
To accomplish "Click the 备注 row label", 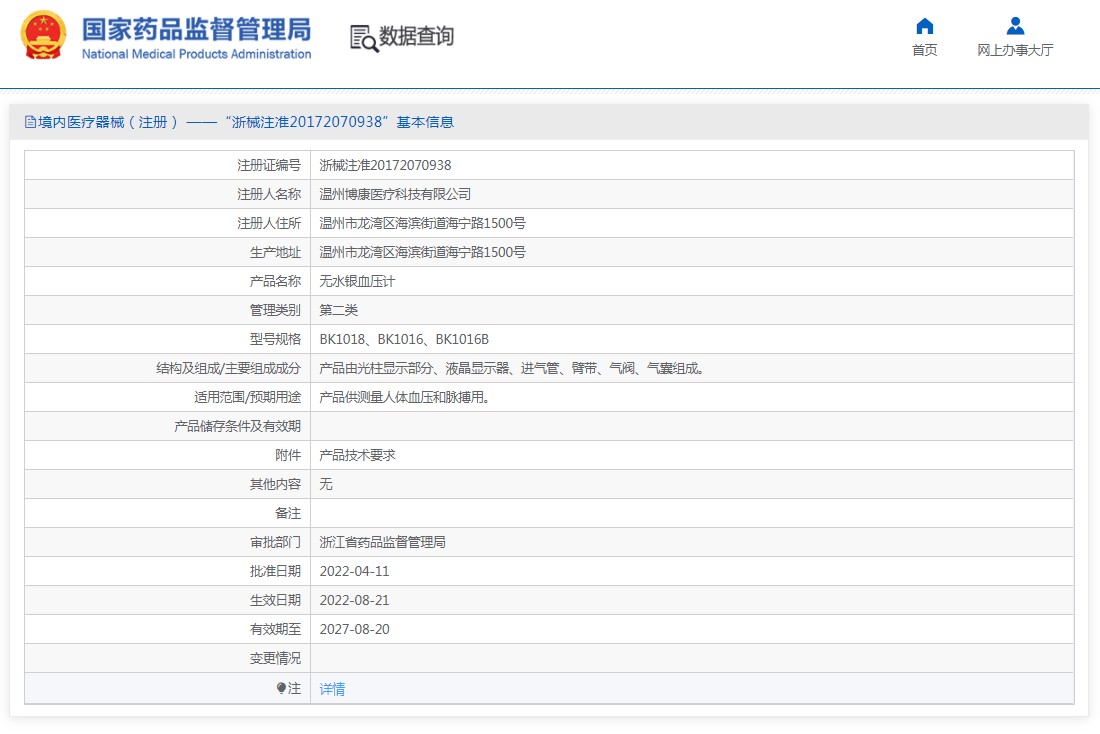I will click(288, 514).
